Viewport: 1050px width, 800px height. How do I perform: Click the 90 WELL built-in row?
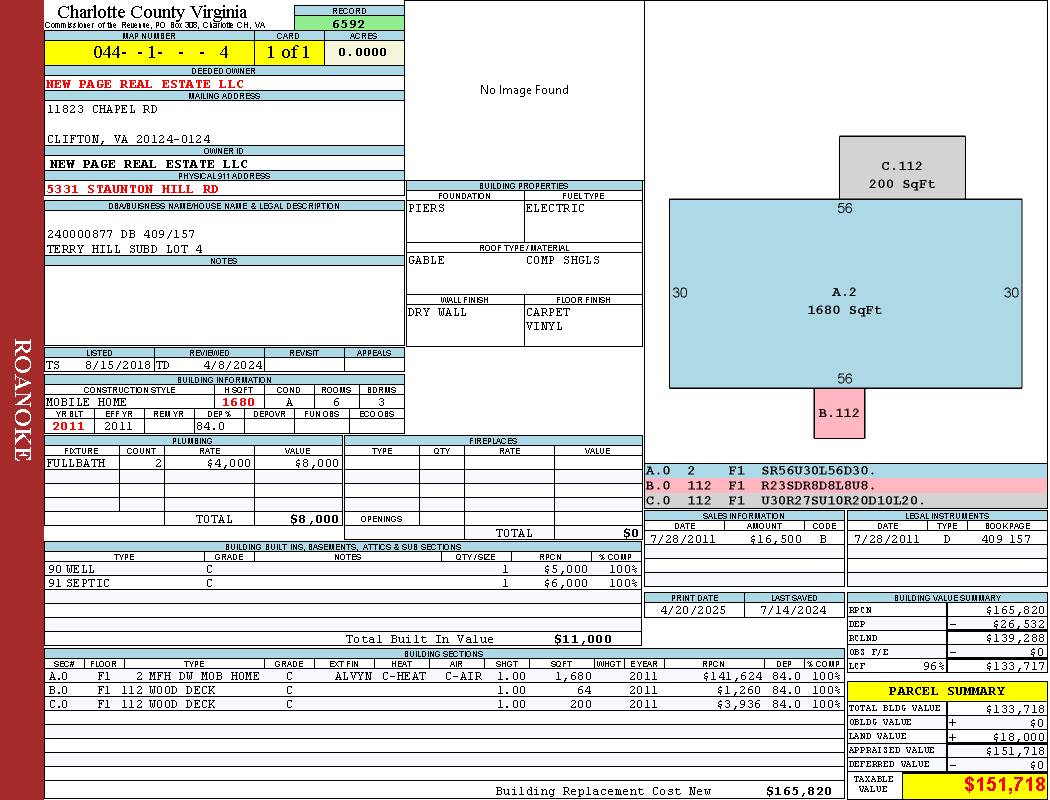[340, 568]
